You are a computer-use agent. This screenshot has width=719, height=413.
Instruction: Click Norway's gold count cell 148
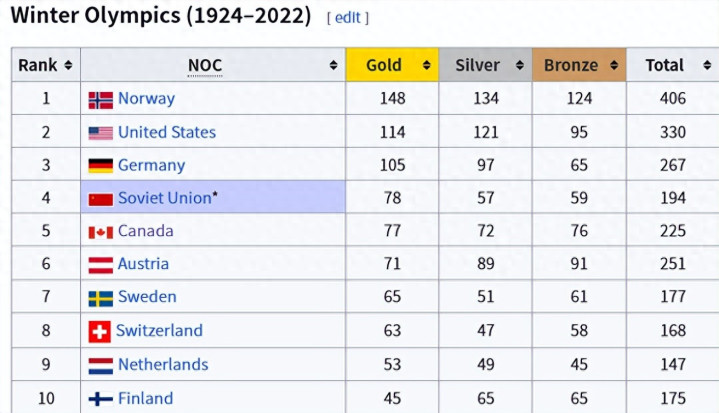pyautogui.click(x=392, y=98)
